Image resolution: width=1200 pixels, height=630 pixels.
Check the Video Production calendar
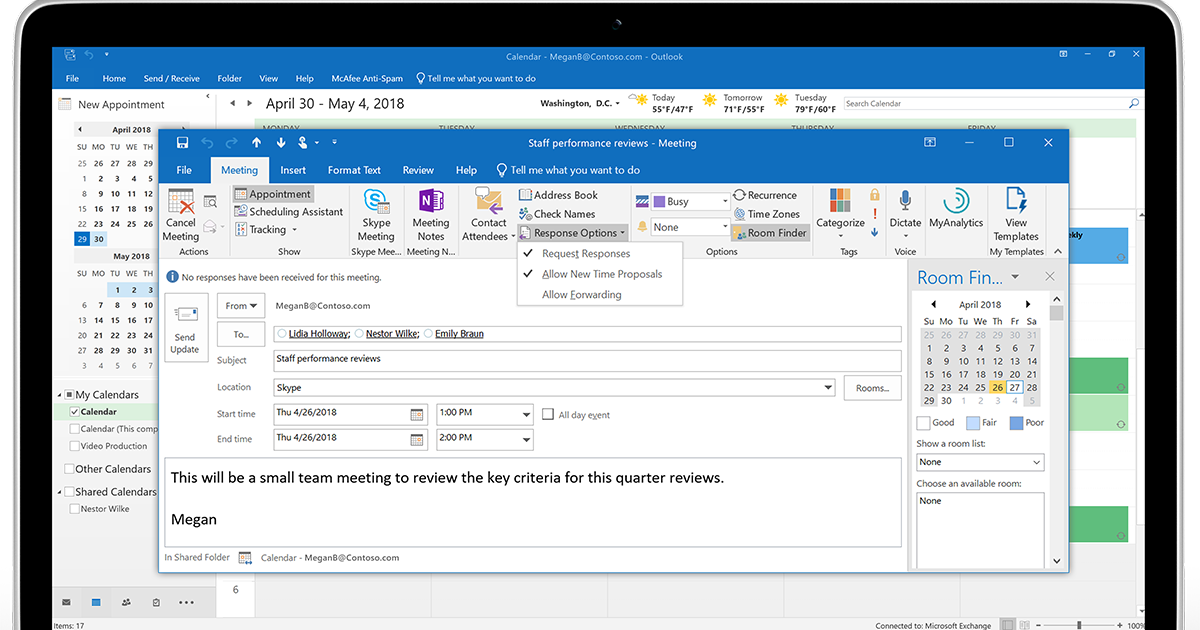75,446
